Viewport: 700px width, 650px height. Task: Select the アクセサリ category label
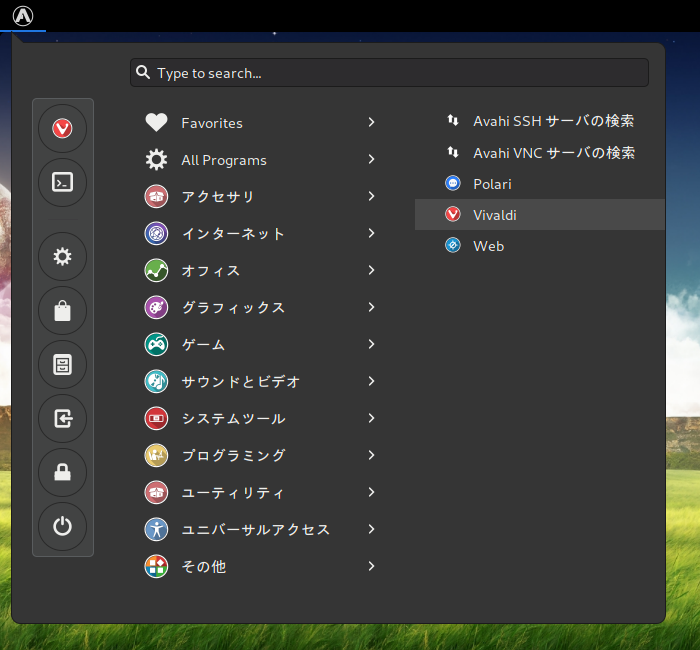click(x=218, y=196)
